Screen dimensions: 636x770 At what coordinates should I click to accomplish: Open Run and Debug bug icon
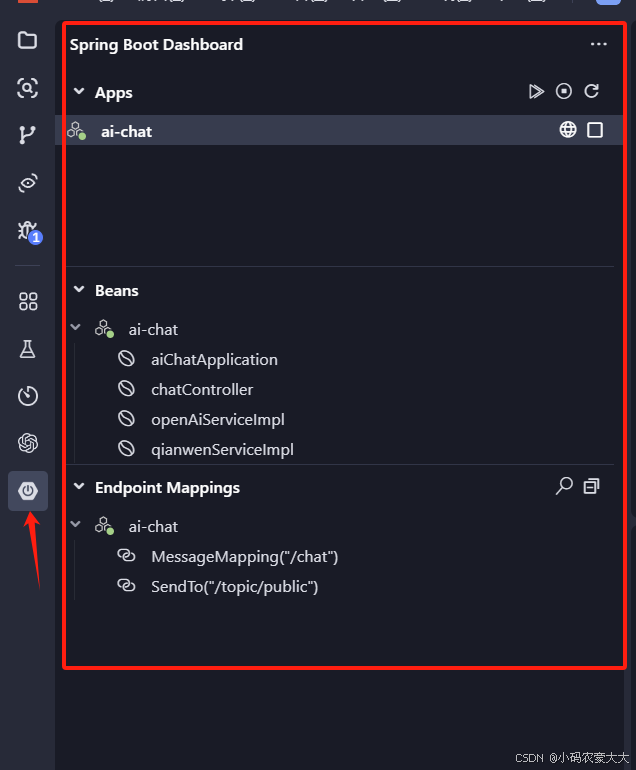(x=28, y=231)
